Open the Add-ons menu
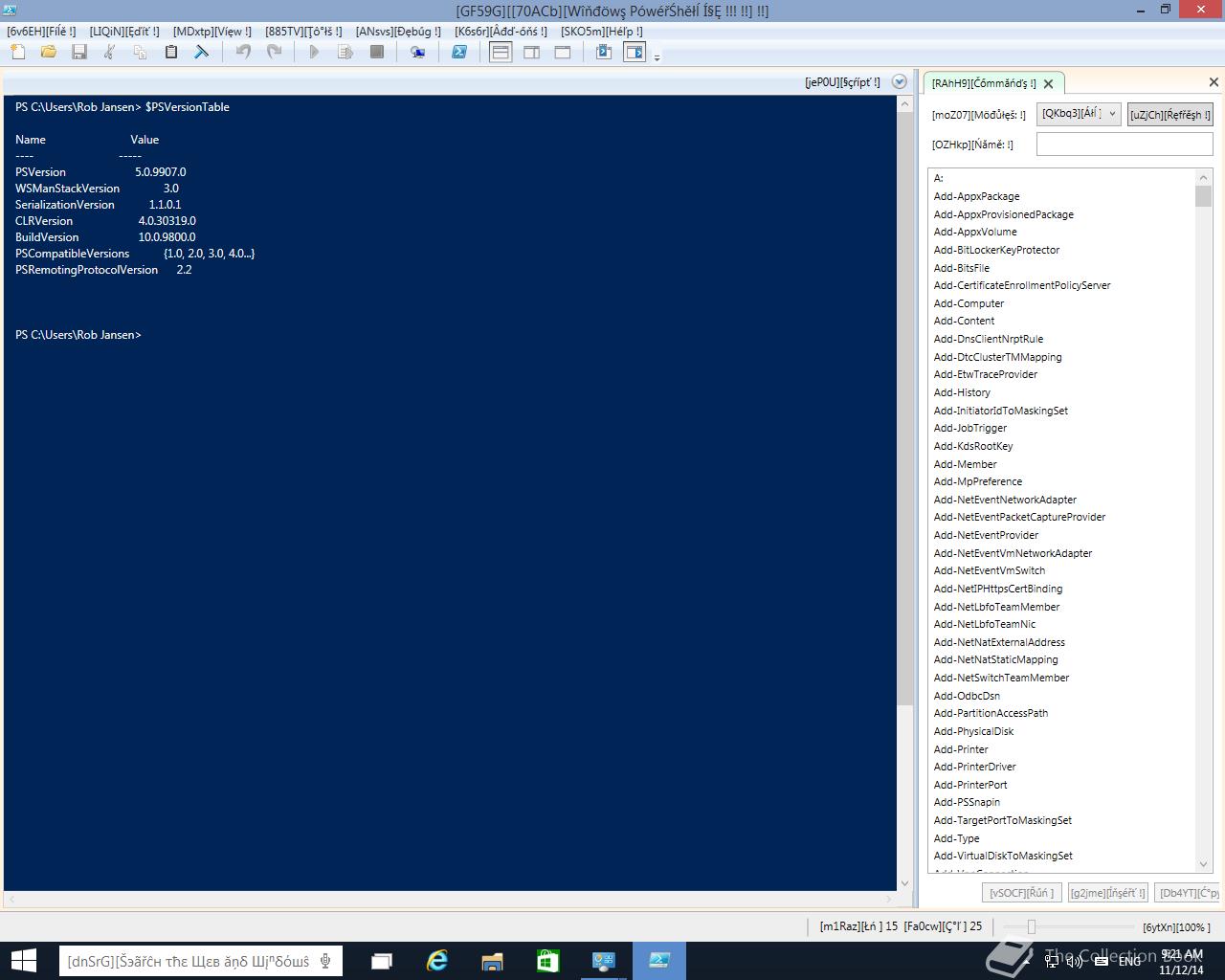This screenshot has width=1225, height=980. click(501, 32)
